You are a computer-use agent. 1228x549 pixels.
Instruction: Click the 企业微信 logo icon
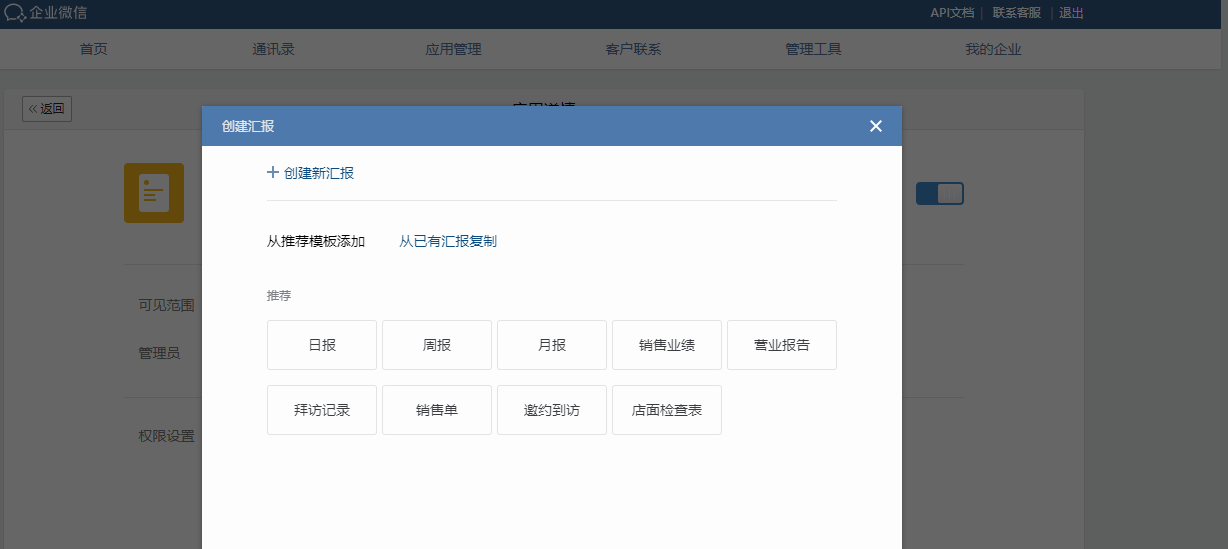click(15, 13)
